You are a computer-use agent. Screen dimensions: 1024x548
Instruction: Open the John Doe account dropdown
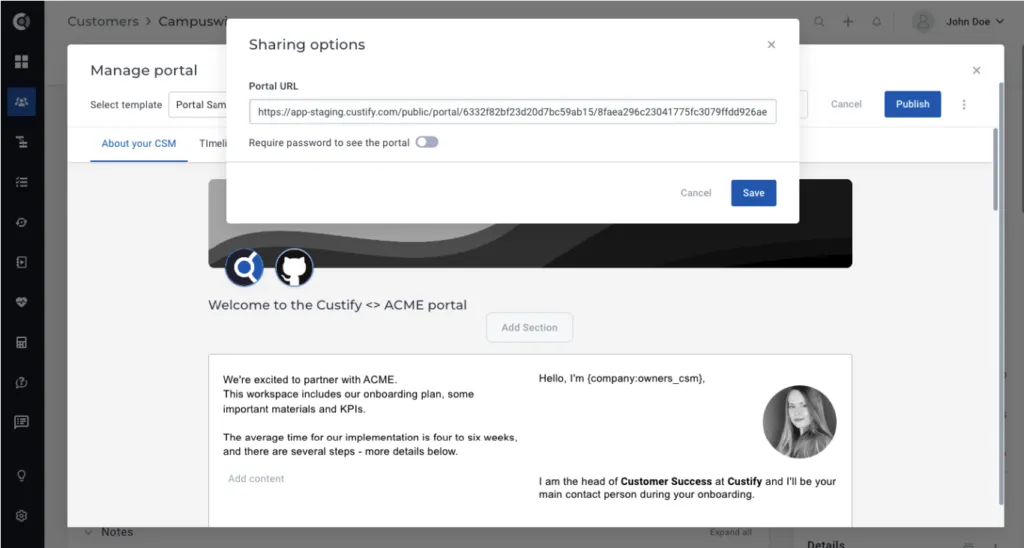click(975, 22)
